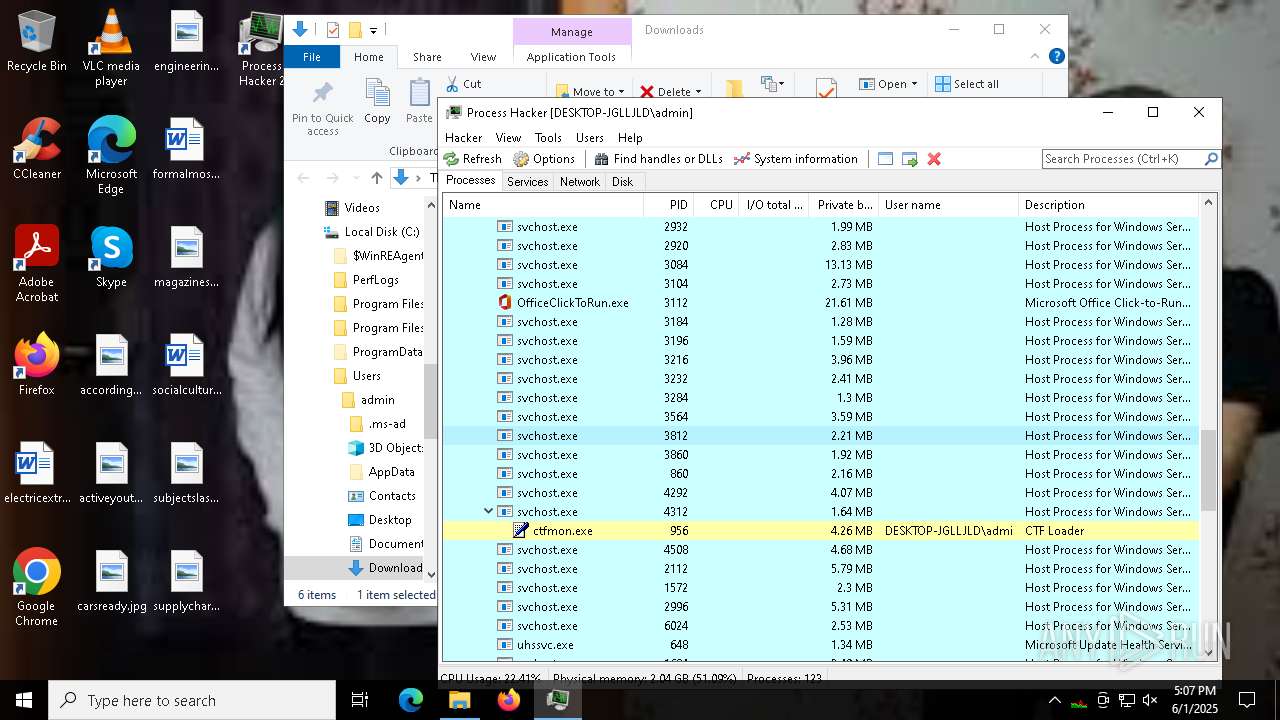1280x720 pixels.
Task: Open Share tab in Explorer ribbon
Action: 427,57
